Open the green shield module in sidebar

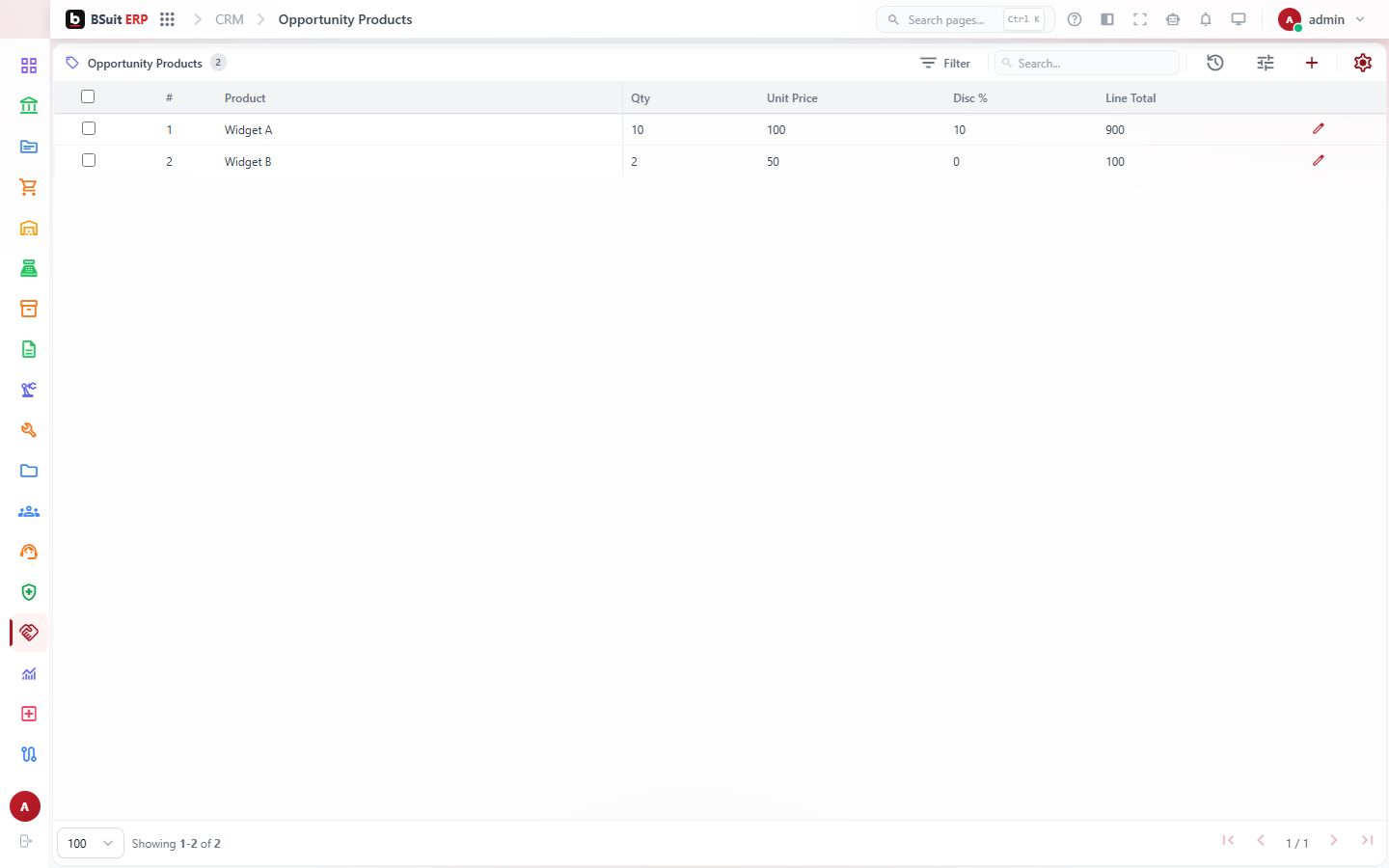[29, 592]
